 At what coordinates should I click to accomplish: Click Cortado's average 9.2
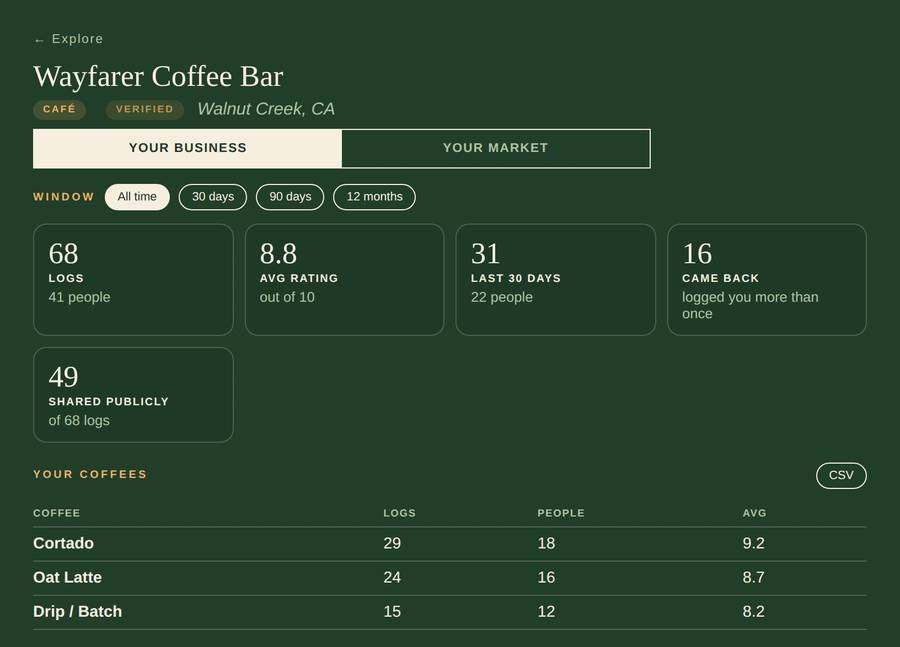click(x=754, y=543)
